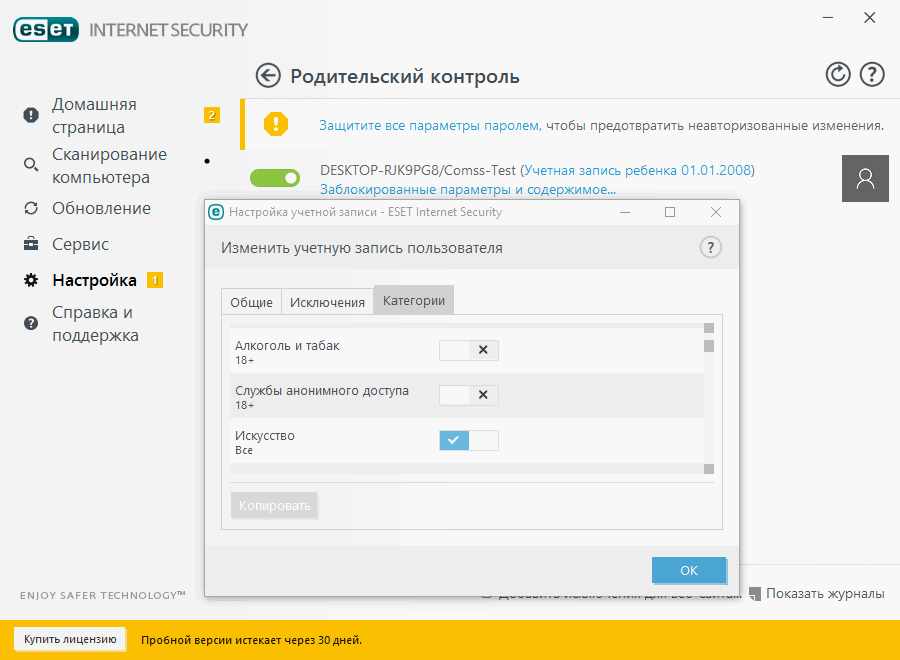Click Купить лицензию at the bottom
The height and width of the screenshot is (660, 900).
coord(69,637)
